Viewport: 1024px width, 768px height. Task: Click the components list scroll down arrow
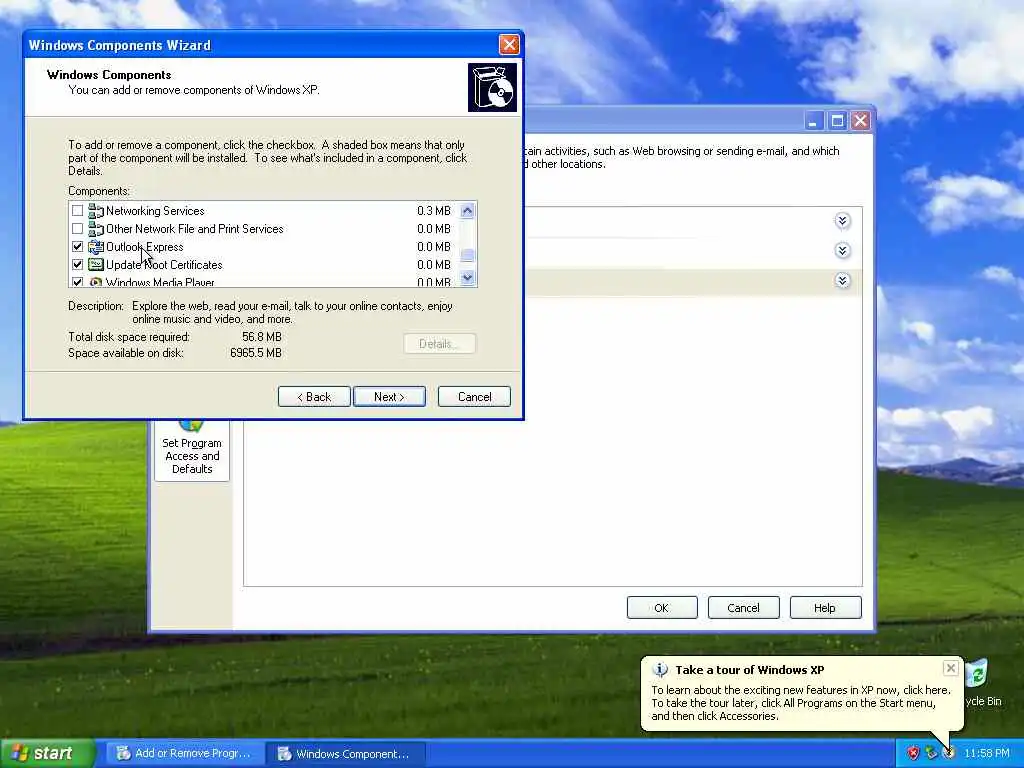[467, 278]
